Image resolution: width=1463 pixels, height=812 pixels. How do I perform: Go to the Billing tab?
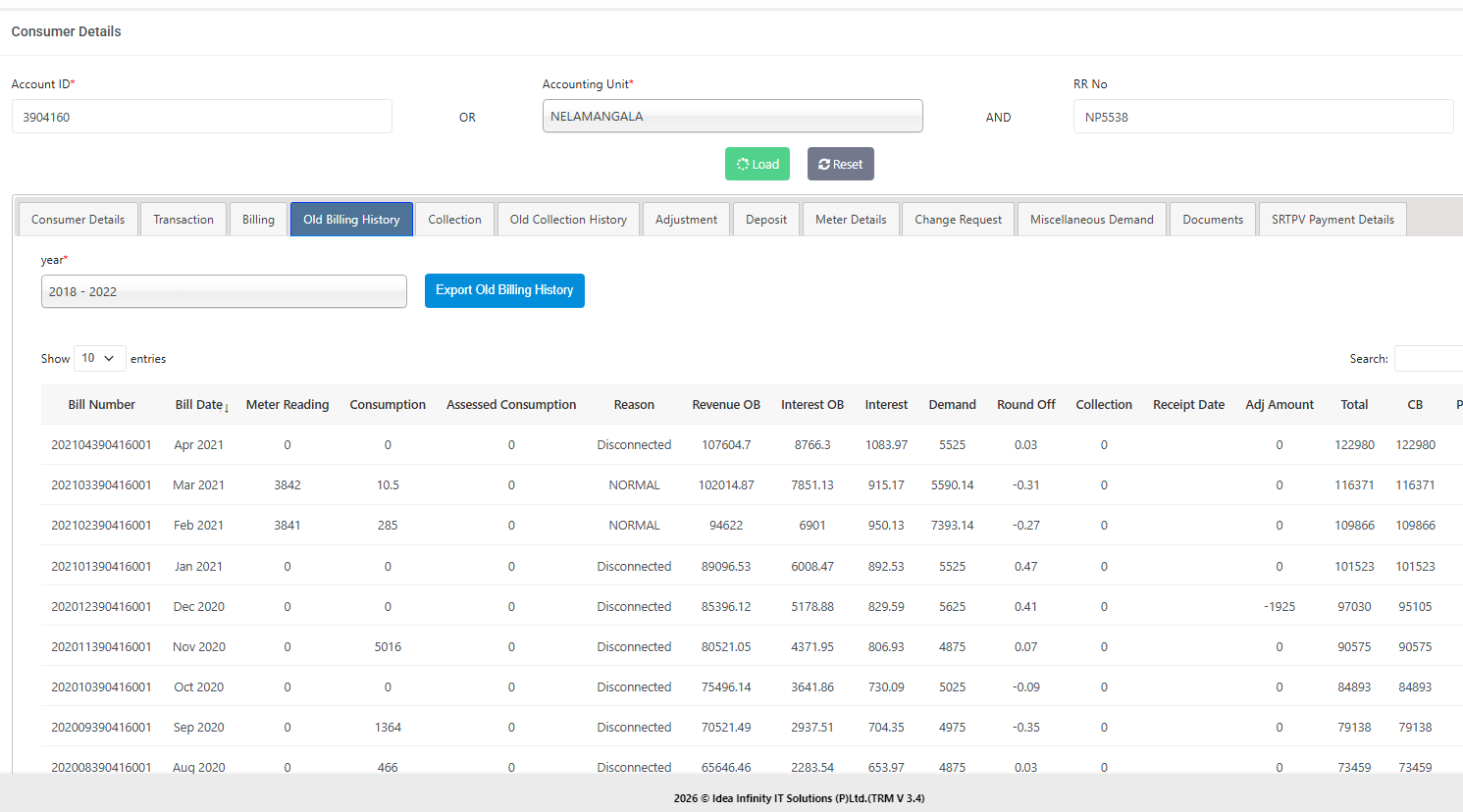(258, 220)
